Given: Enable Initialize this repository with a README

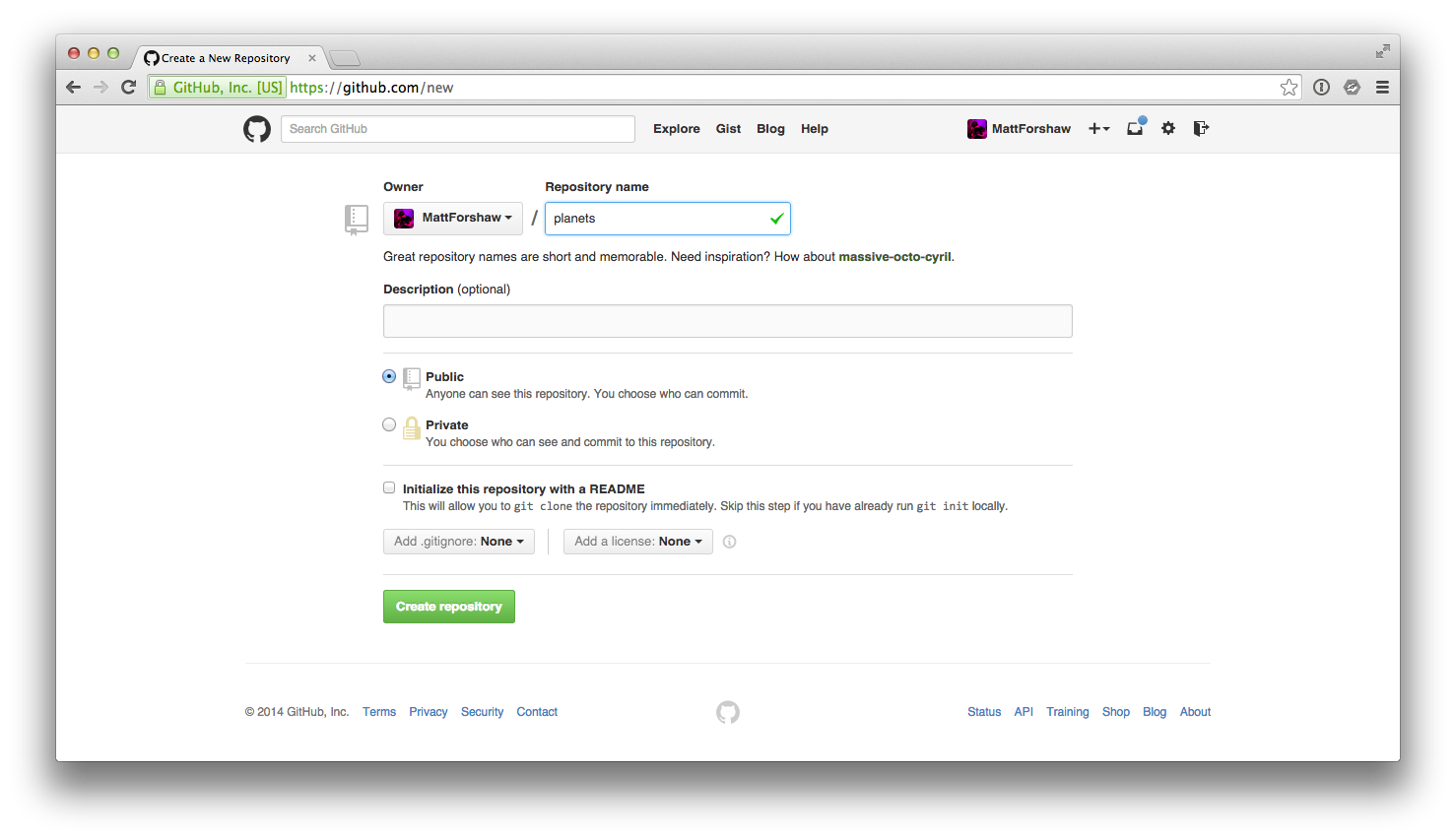Looking at the screenshot, I should [389, 487].
